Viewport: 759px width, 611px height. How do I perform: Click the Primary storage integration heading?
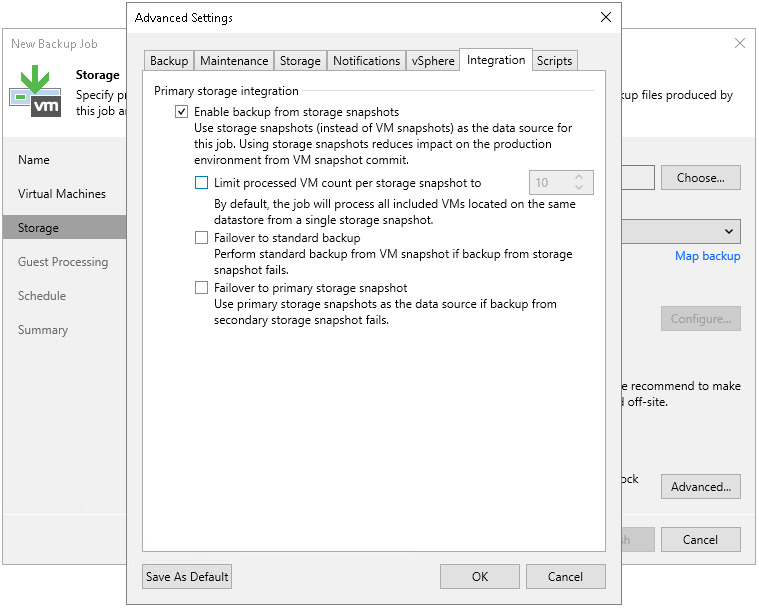(226, 91)
